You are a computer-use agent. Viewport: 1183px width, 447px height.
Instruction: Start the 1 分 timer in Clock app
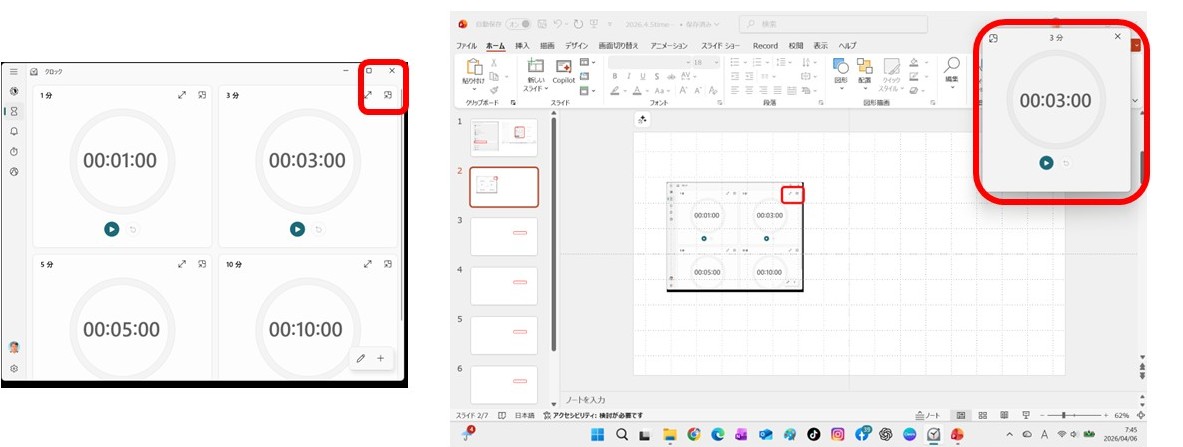[111, 229]
